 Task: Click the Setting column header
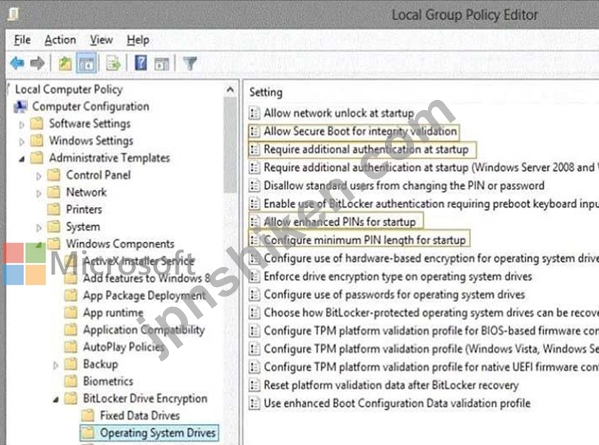pos(266,92)
